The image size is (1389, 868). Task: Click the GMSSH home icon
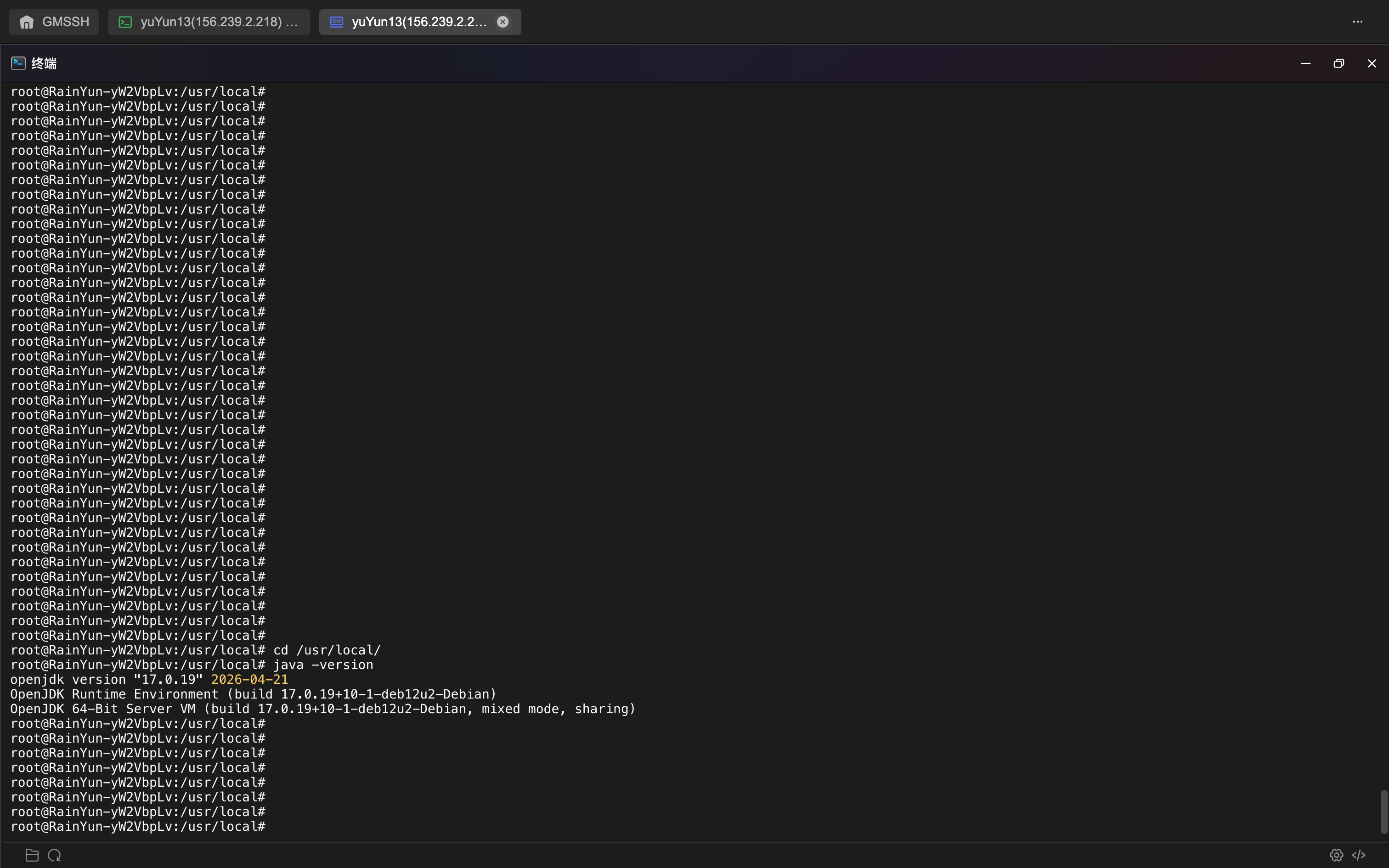(x=26, y=22)
